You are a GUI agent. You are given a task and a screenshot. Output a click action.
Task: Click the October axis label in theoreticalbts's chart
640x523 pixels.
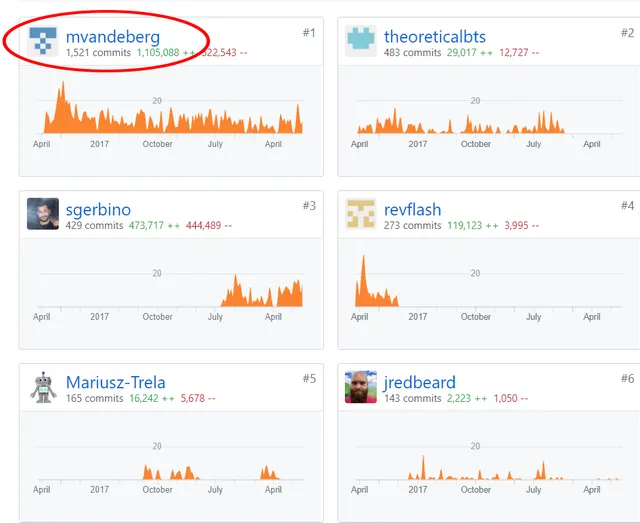point(476,144)
